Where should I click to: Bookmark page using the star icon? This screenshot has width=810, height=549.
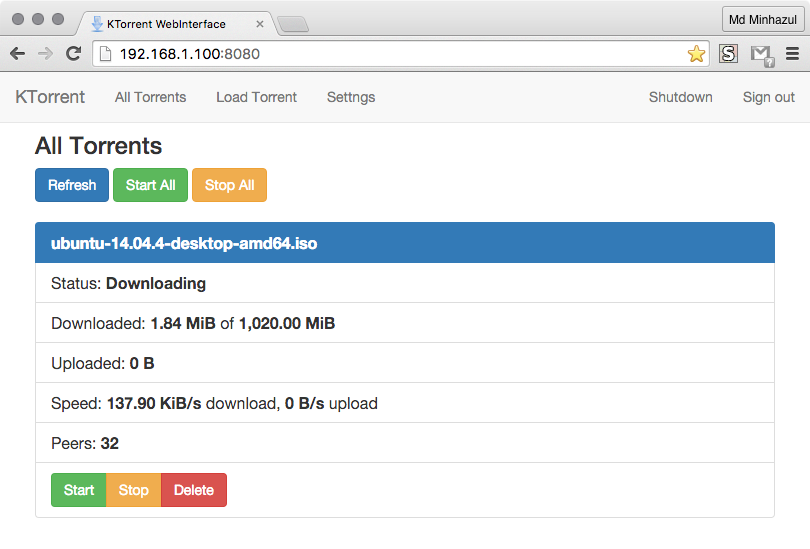[696, 54]
